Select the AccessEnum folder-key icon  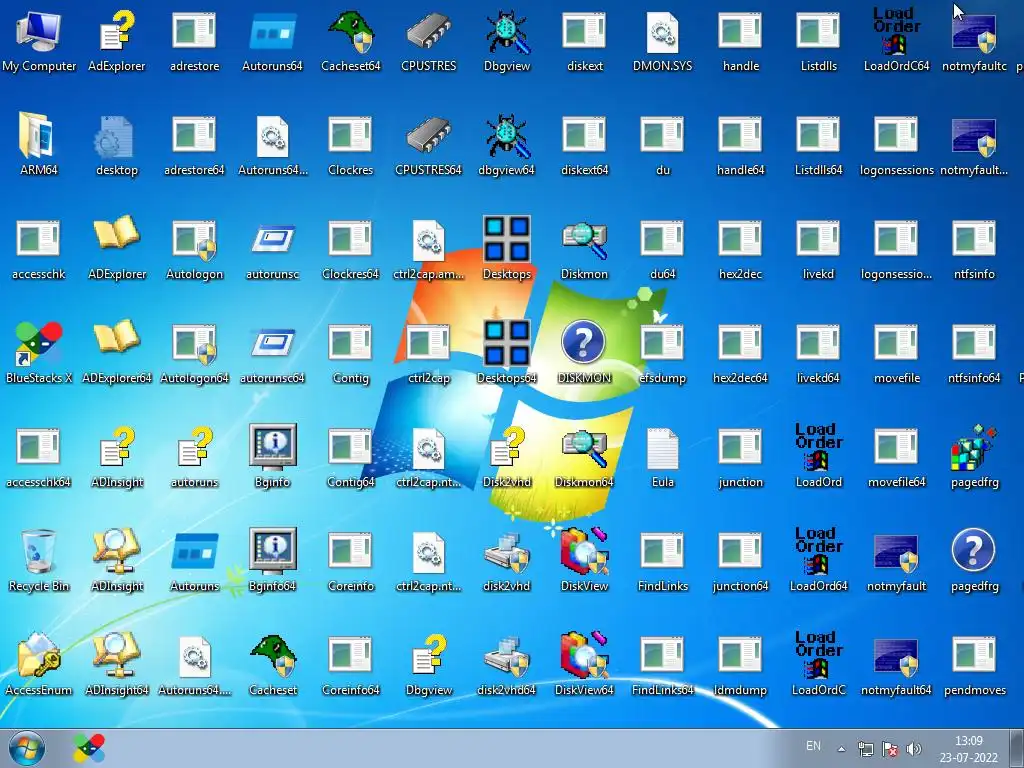click(39, 664)
